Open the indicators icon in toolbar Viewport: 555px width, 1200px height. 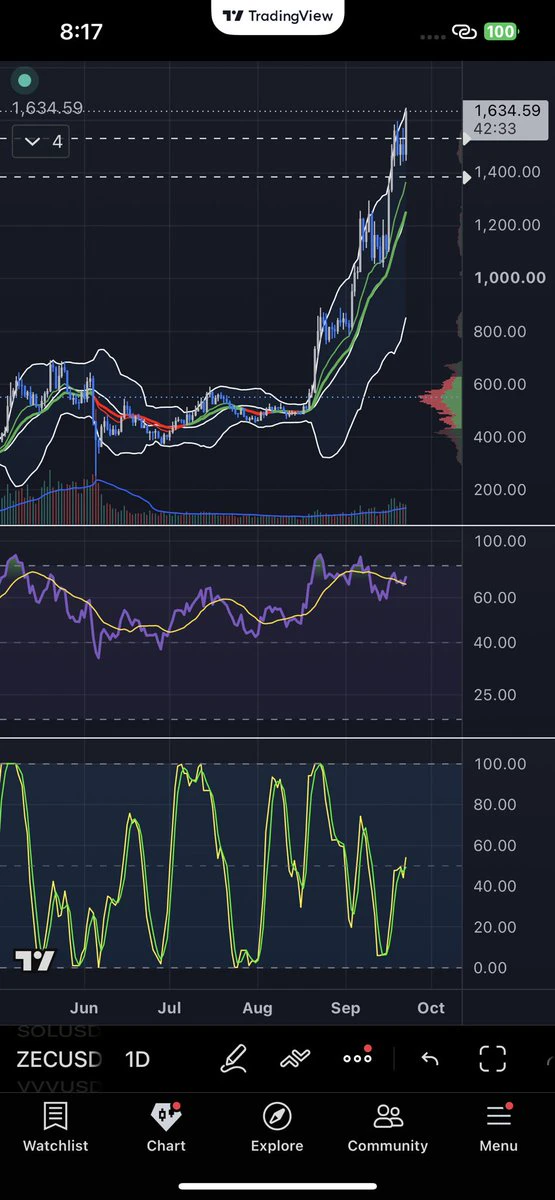295,1058
